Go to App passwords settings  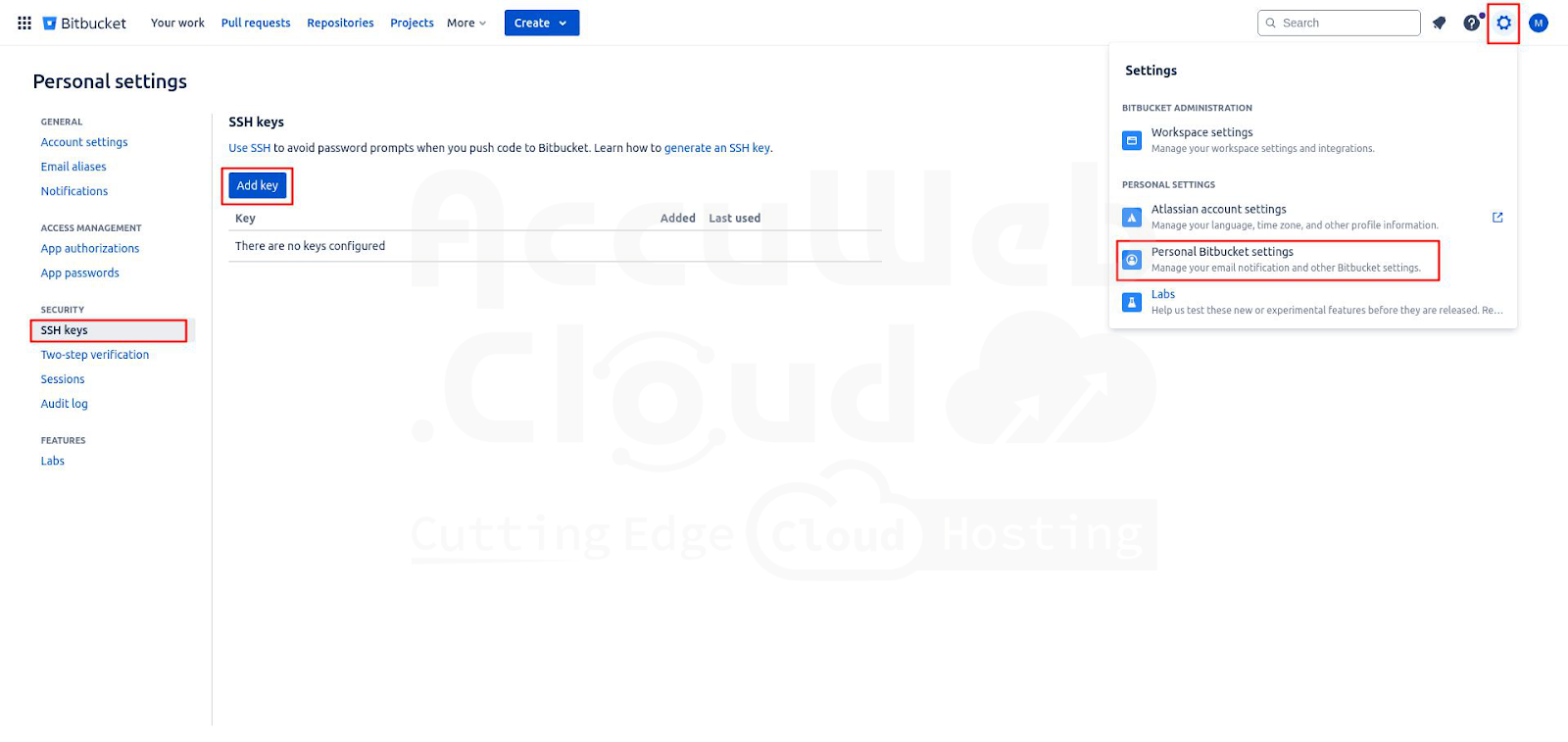(80, 273)
